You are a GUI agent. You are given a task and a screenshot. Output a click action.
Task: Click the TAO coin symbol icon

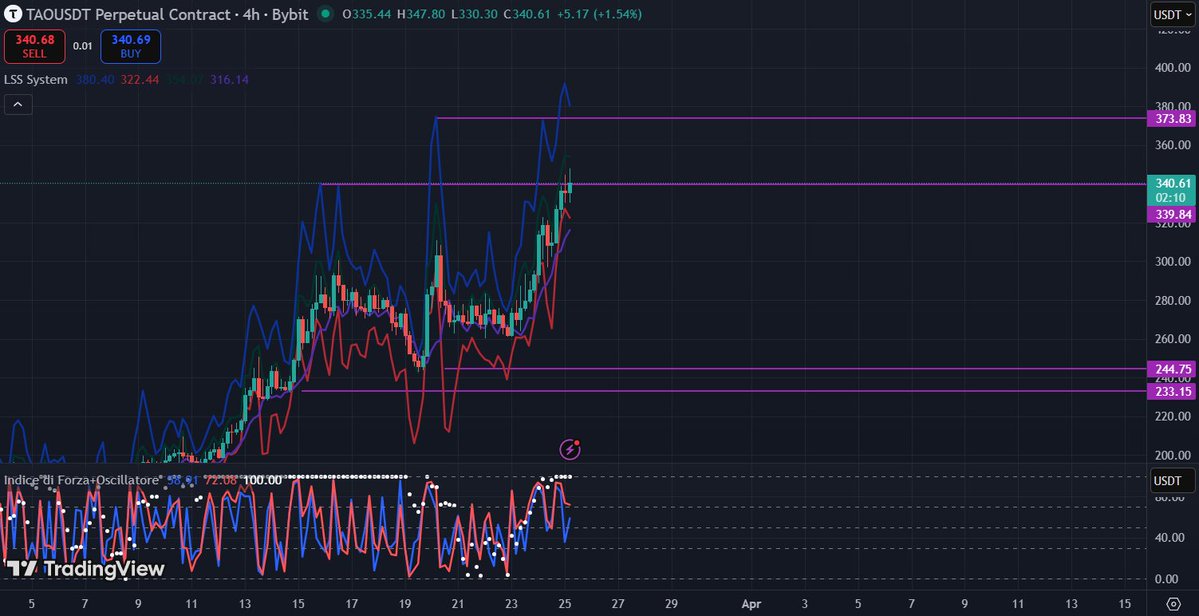(12, 14)
